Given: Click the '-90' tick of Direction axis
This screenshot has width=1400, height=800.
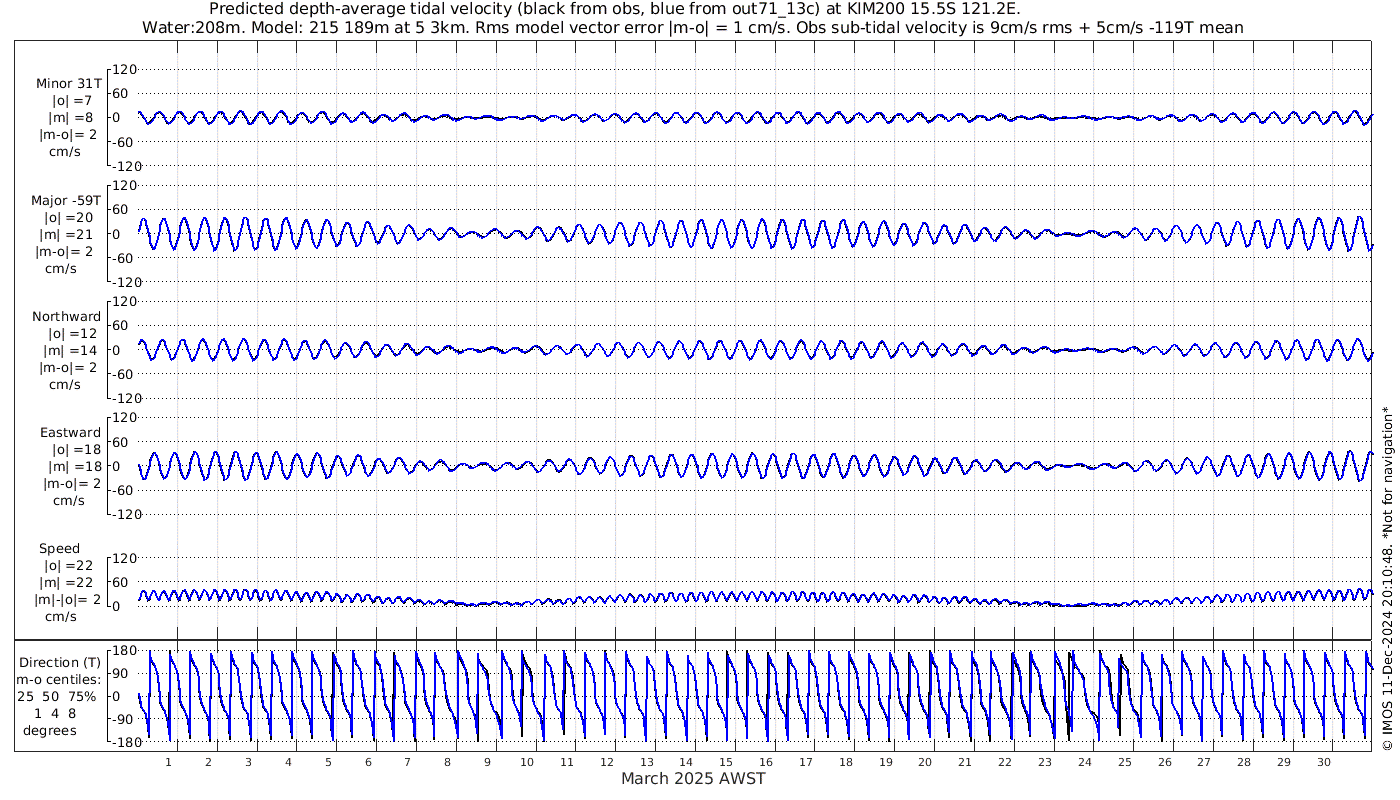Looking at the screenshot, I should coord(122,719).
